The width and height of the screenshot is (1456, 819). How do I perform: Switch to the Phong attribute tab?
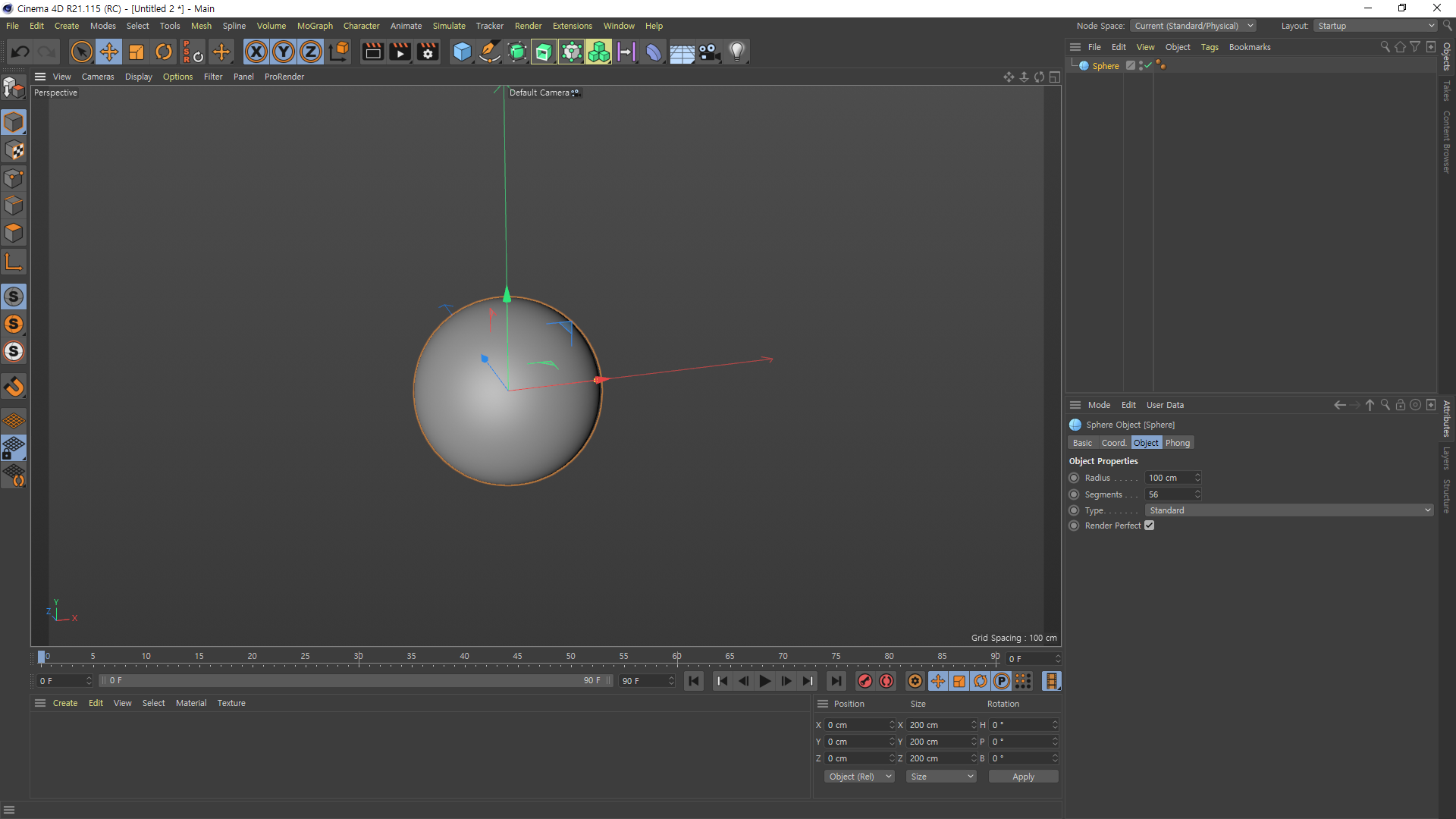tap(1177, 443)
